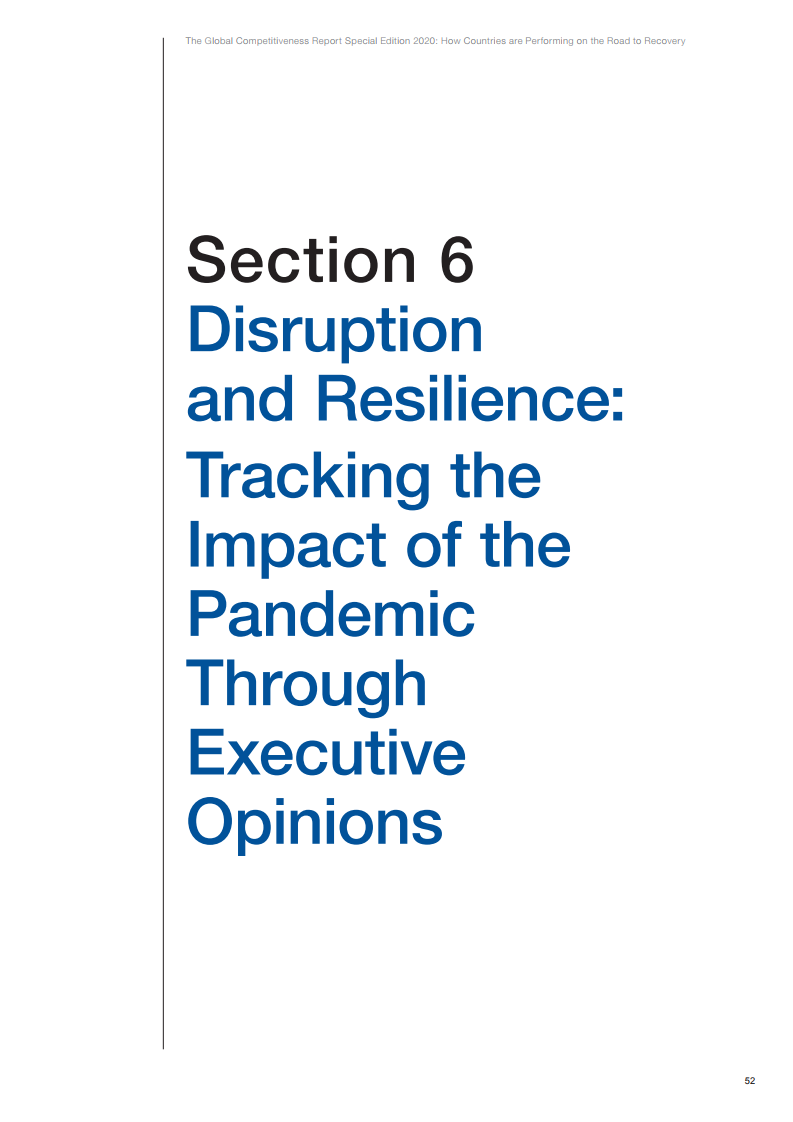Click page number 52 in the footer
This screenshot has width=793, height=1122.
click(749, 1080)
